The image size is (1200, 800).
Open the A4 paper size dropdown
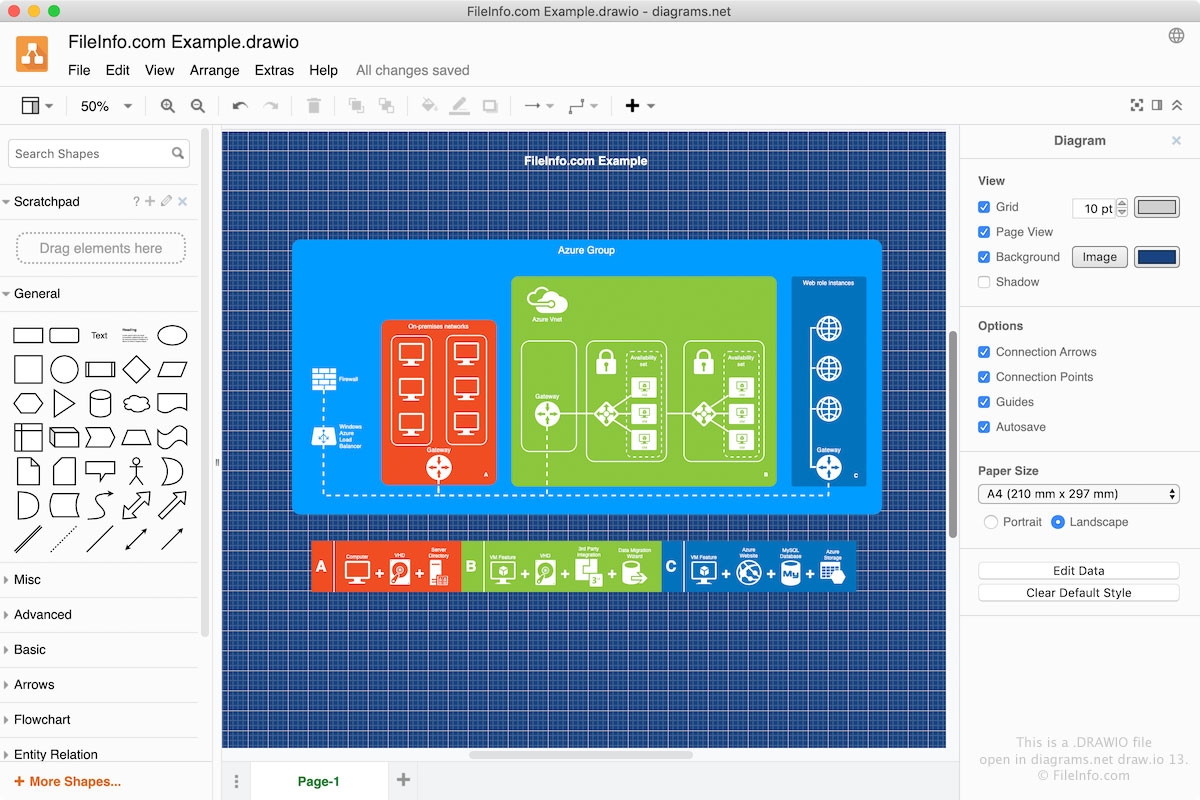click(1078, 494)
